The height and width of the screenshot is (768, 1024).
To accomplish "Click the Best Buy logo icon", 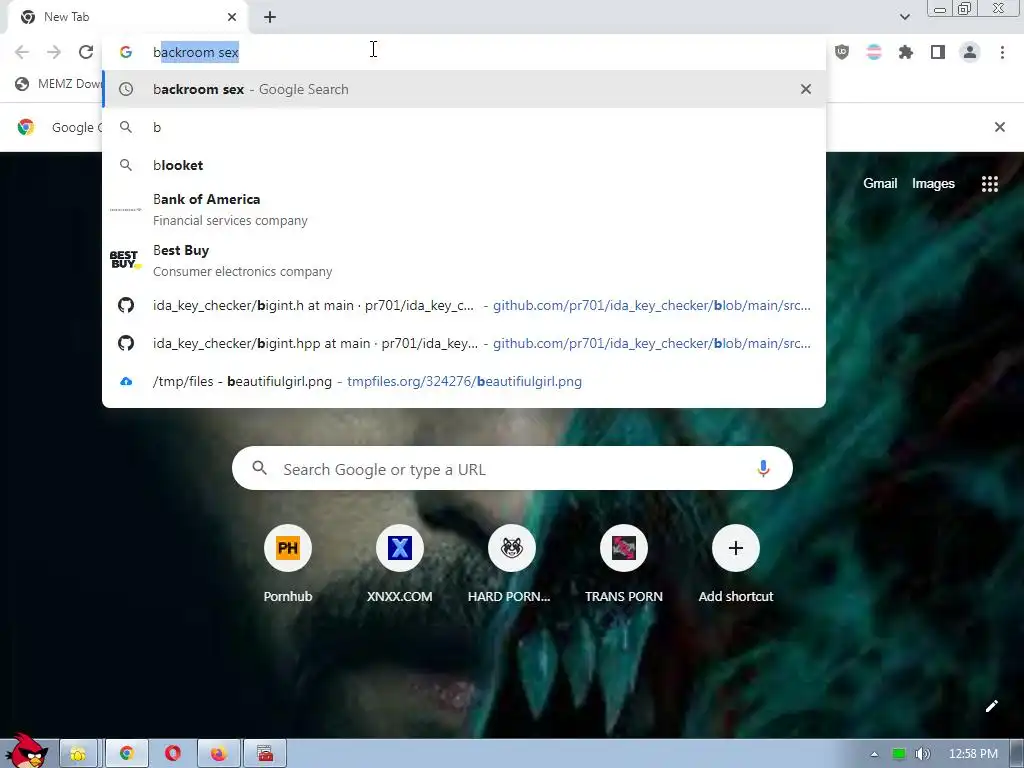I will click(x=125, y=260).
